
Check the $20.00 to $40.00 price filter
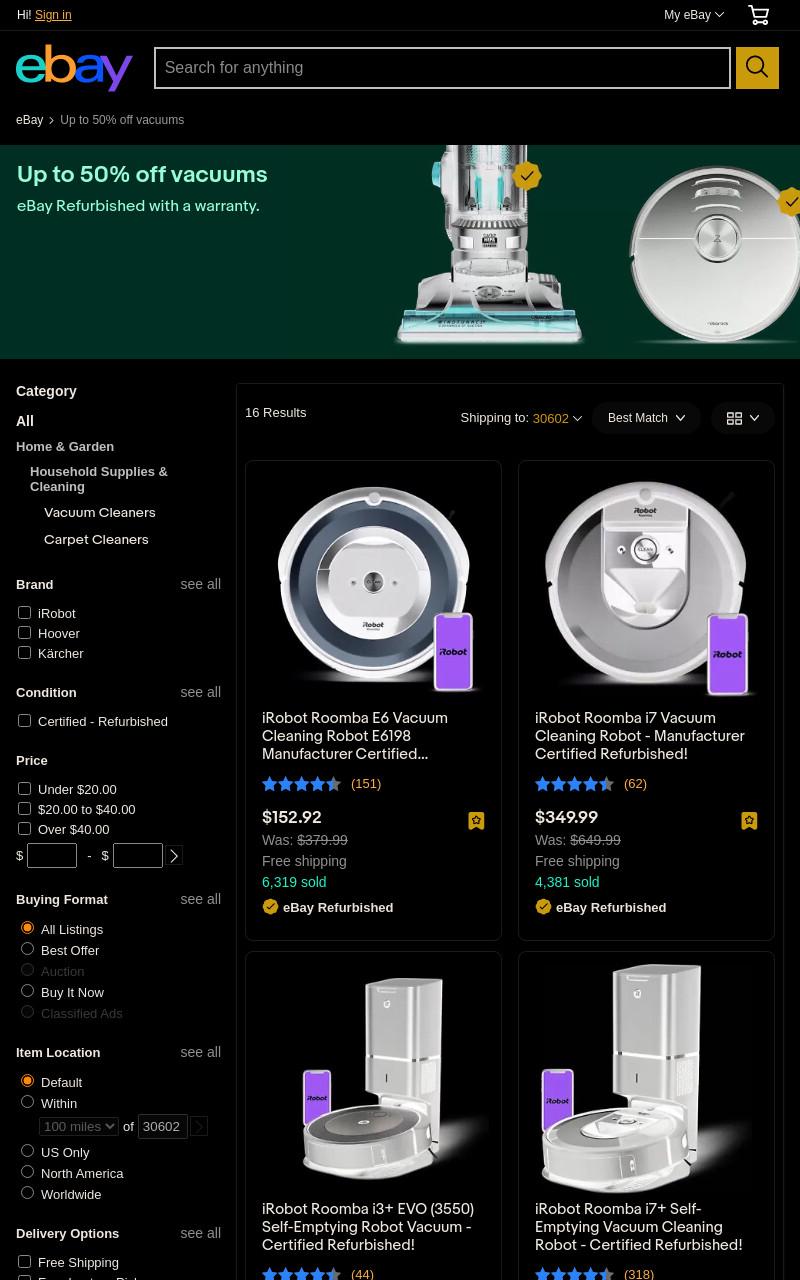pyautogui.click(x=25, y=809)
